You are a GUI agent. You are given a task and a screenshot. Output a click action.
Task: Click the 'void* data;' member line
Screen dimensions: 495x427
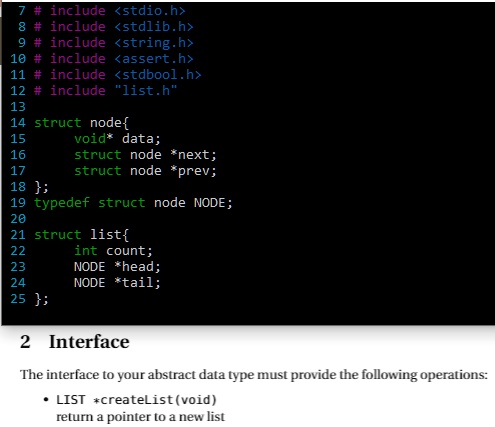point(117,139)
